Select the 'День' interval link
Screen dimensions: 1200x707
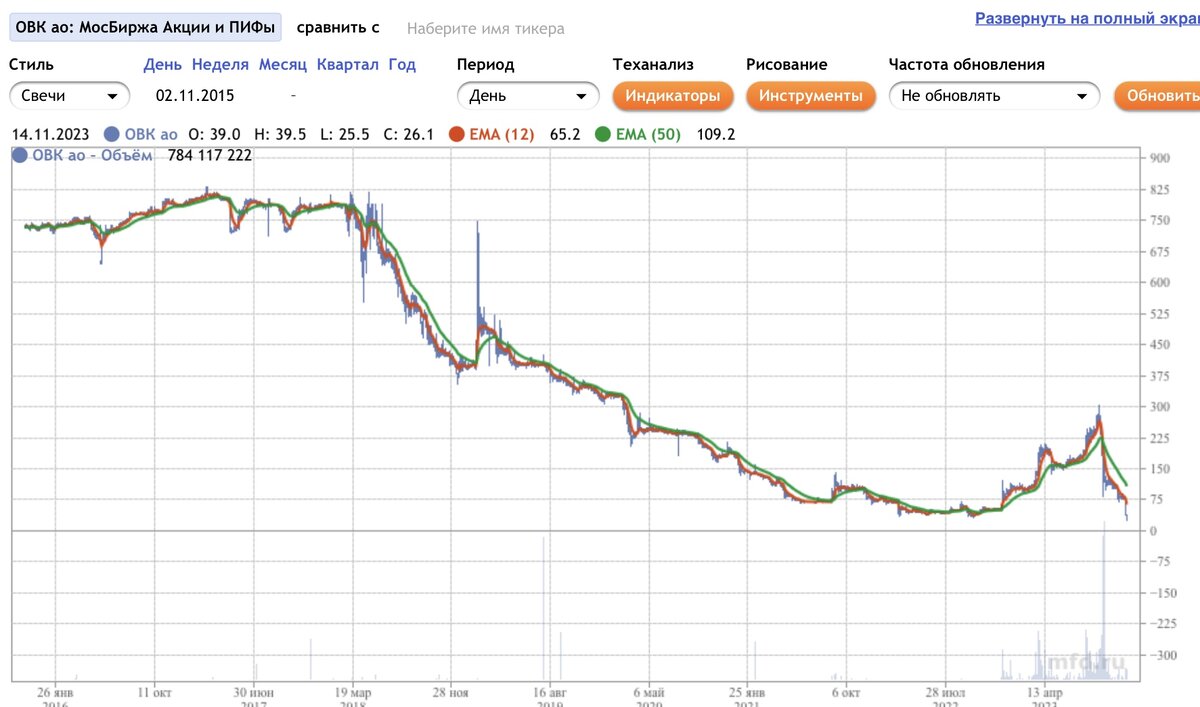(x=162, y=64)
